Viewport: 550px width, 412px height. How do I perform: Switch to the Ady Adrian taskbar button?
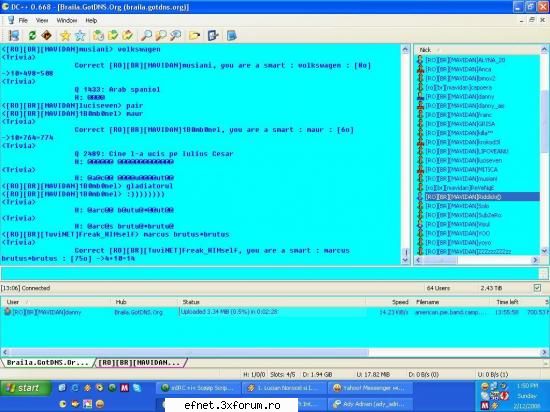tap(370, 404)
